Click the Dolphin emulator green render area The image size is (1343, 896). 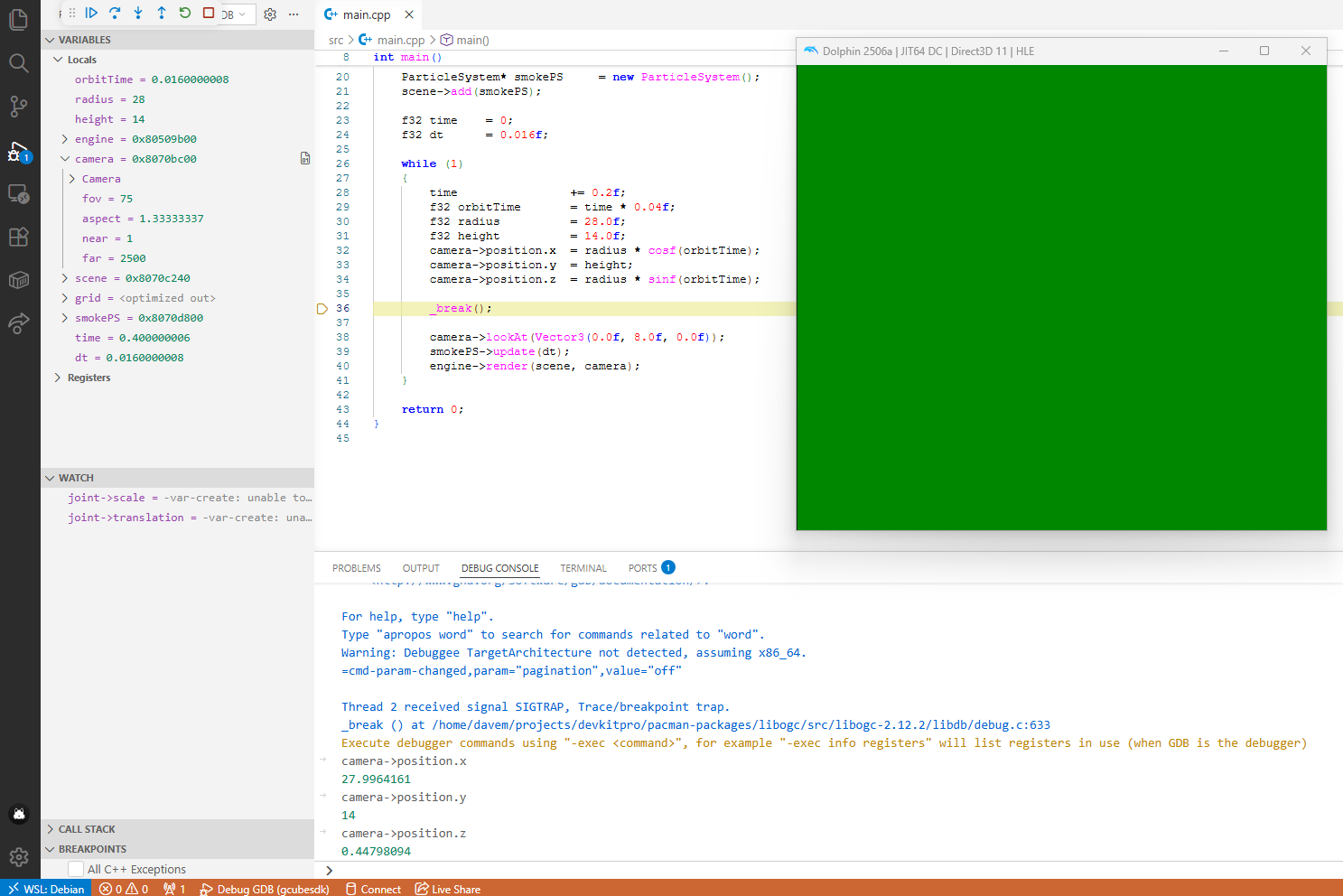pyautogui.click(x=1061, y=297)
